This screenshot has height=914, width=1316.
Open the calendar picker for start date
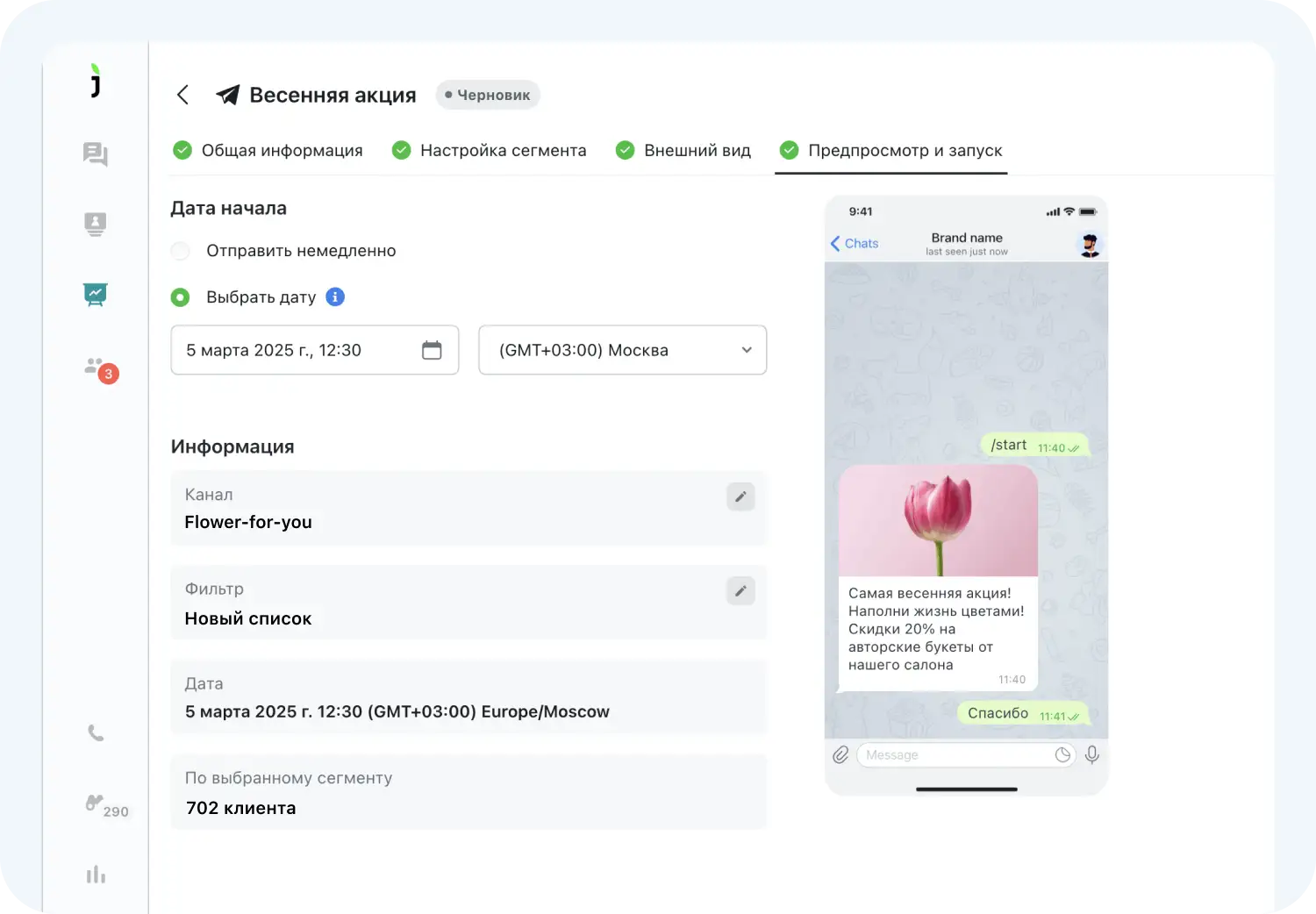pos(432,349)
